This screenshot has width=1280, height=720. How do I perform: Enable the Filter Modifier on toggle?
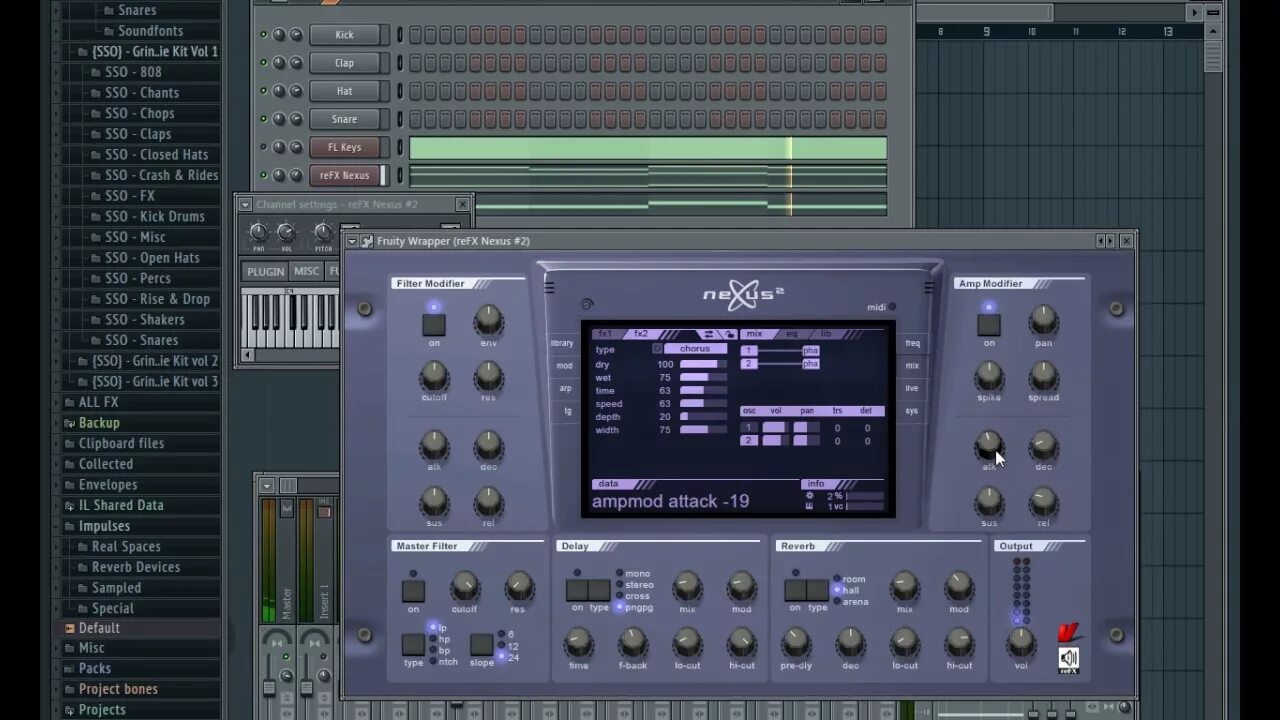tap(433, 322)
